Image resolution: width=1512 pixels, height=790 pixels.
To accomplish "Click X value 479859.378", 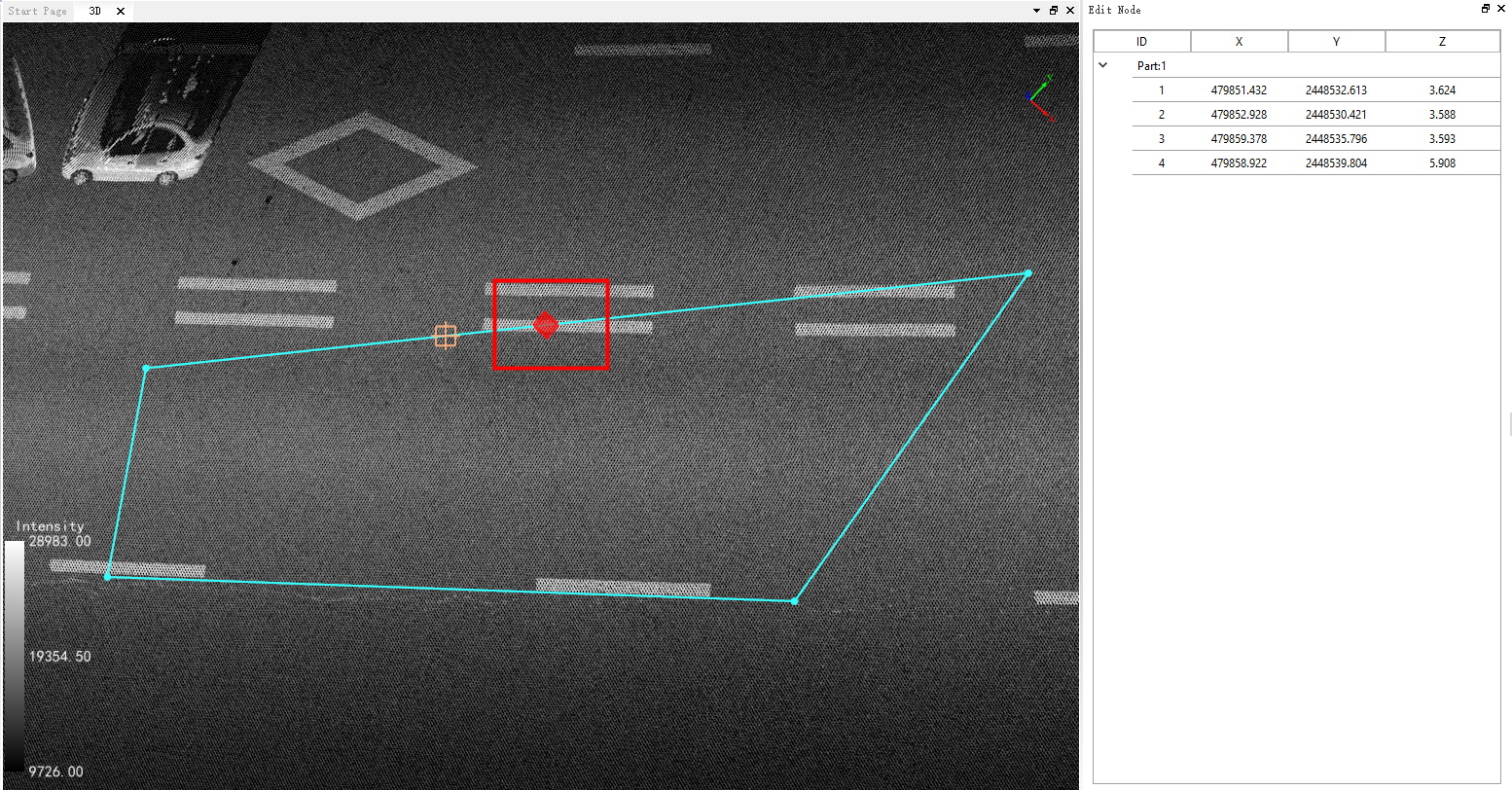I will tap(1240, 139).
